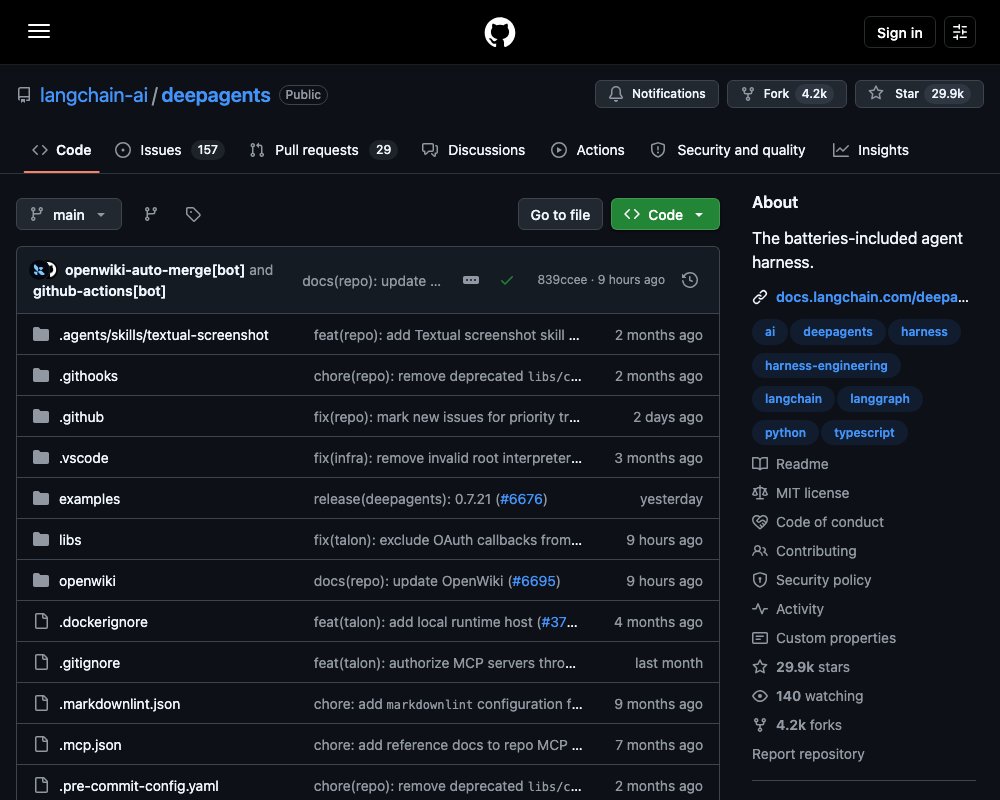Click the icon beside Custom properties

(x=760, y=638)
